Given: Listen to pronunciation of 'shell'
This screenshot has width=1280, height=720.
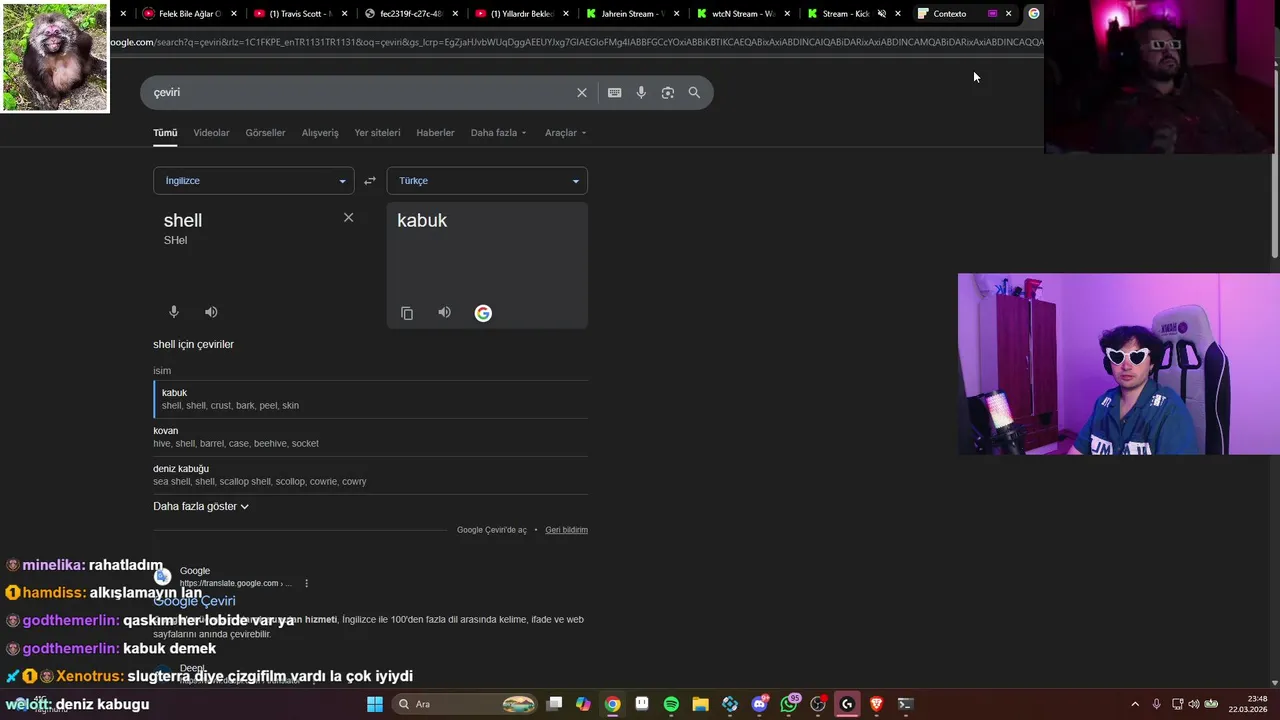Looking at the screenshot, I should 211,312.
